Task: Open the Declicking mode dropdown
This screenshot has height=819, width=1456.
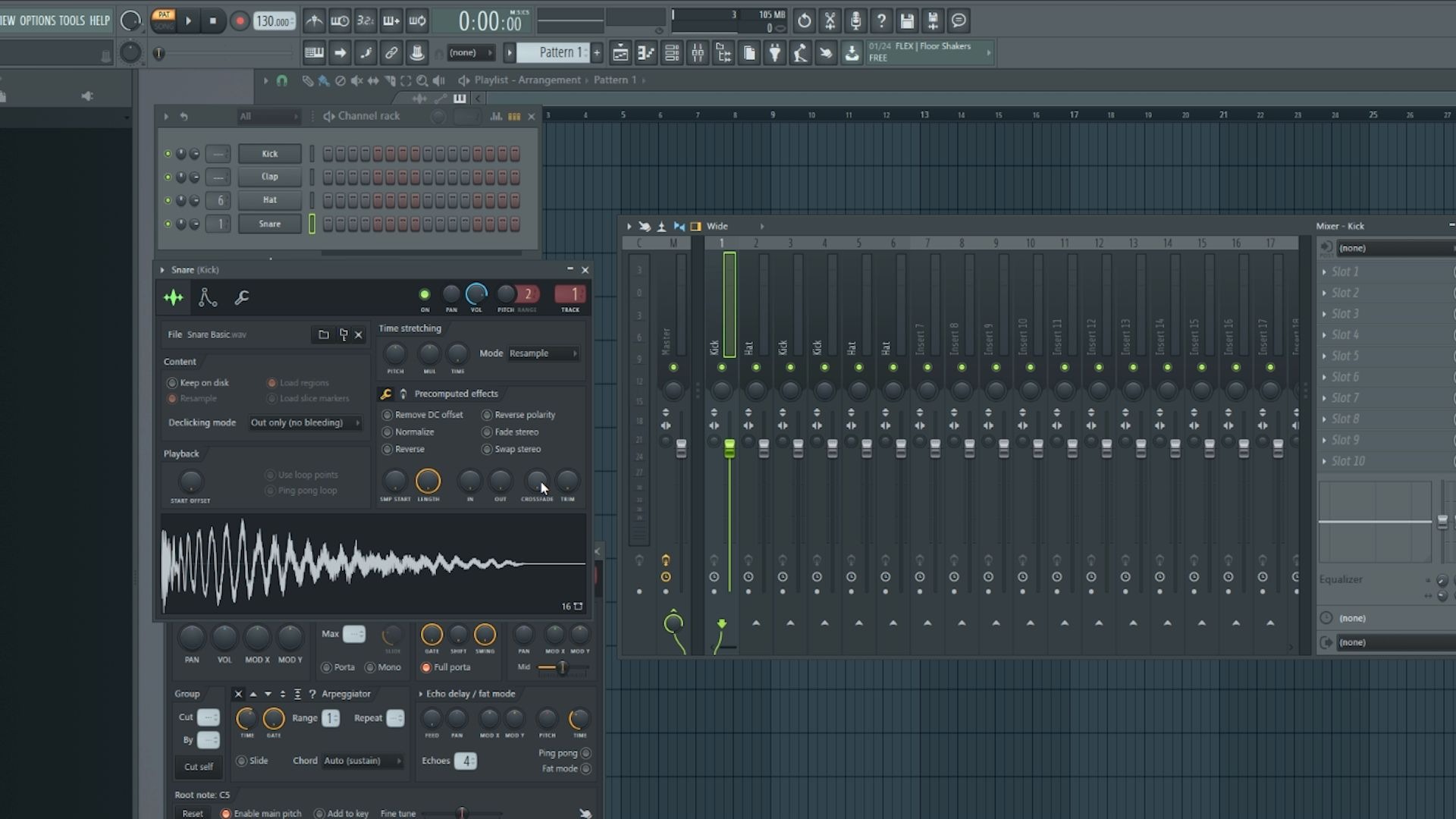Action: point(306,422)
